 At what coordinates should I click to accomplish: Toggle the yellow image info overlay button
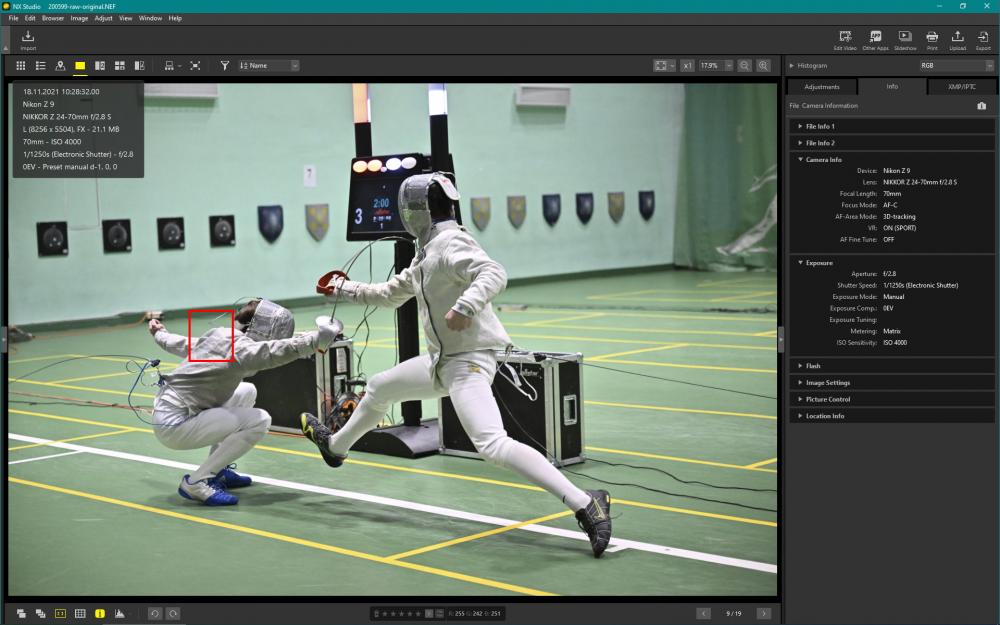pyautogui.click(x=99, y=614)
